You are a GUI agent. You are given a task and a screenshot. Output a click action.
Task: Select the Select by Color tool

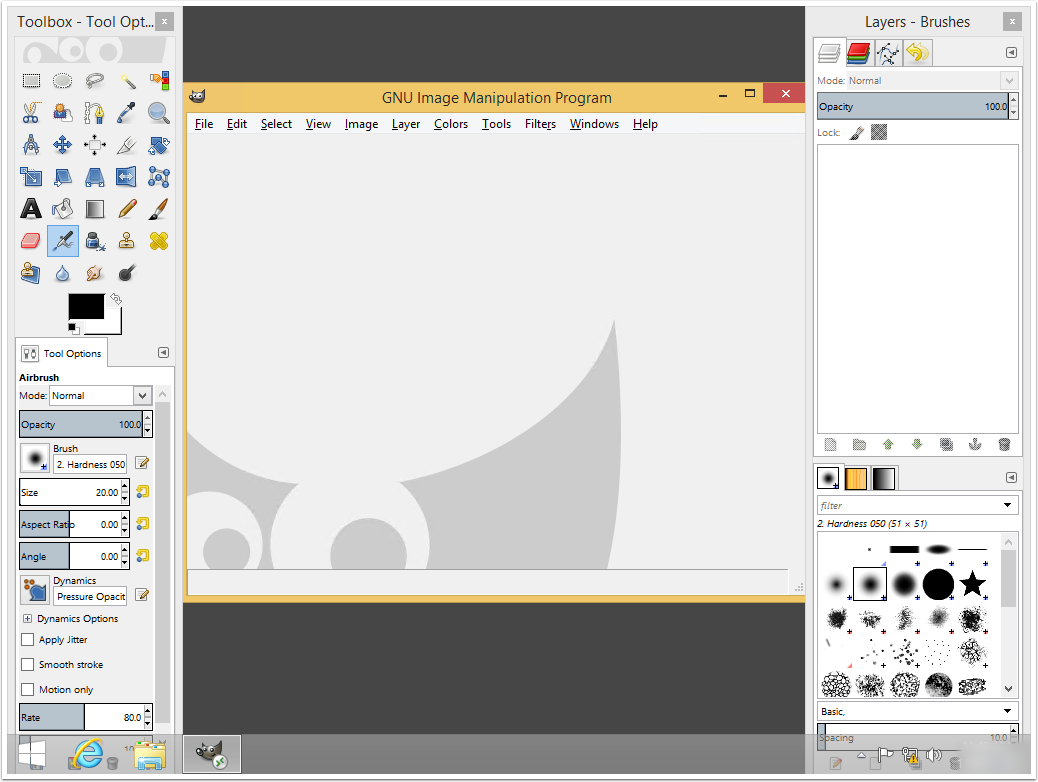point(159,81)
